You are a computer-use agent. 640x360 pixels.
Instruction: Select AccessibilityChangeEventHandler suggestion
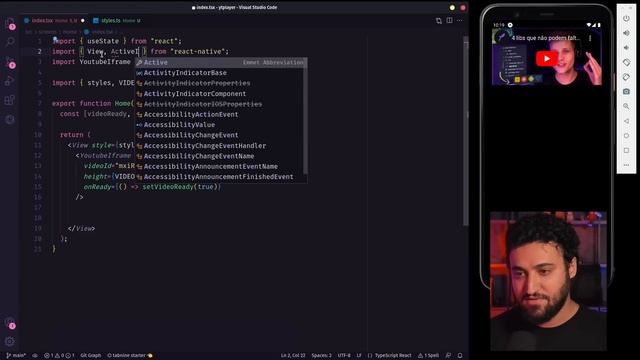[221, 146]
